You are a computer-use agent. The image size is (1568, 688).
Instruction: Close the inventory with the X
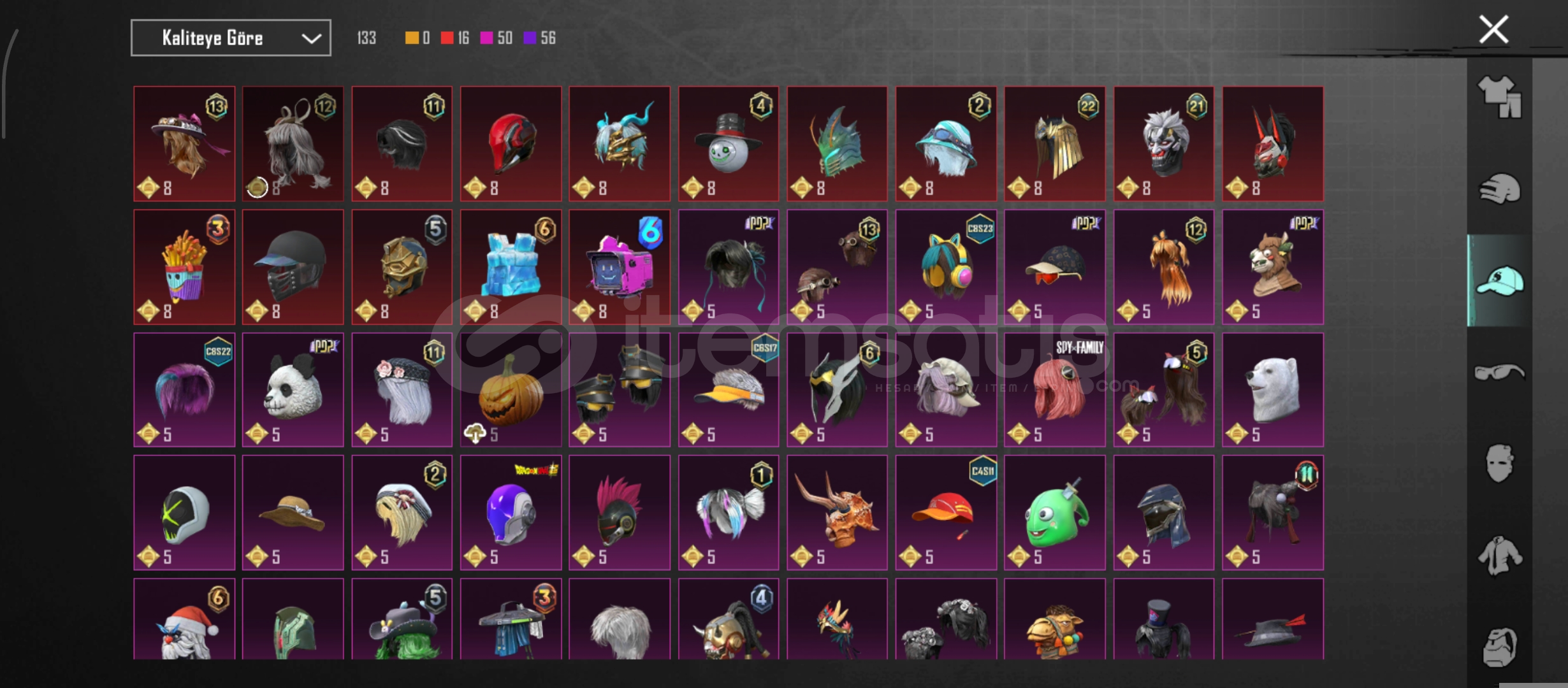[1493, 30]
